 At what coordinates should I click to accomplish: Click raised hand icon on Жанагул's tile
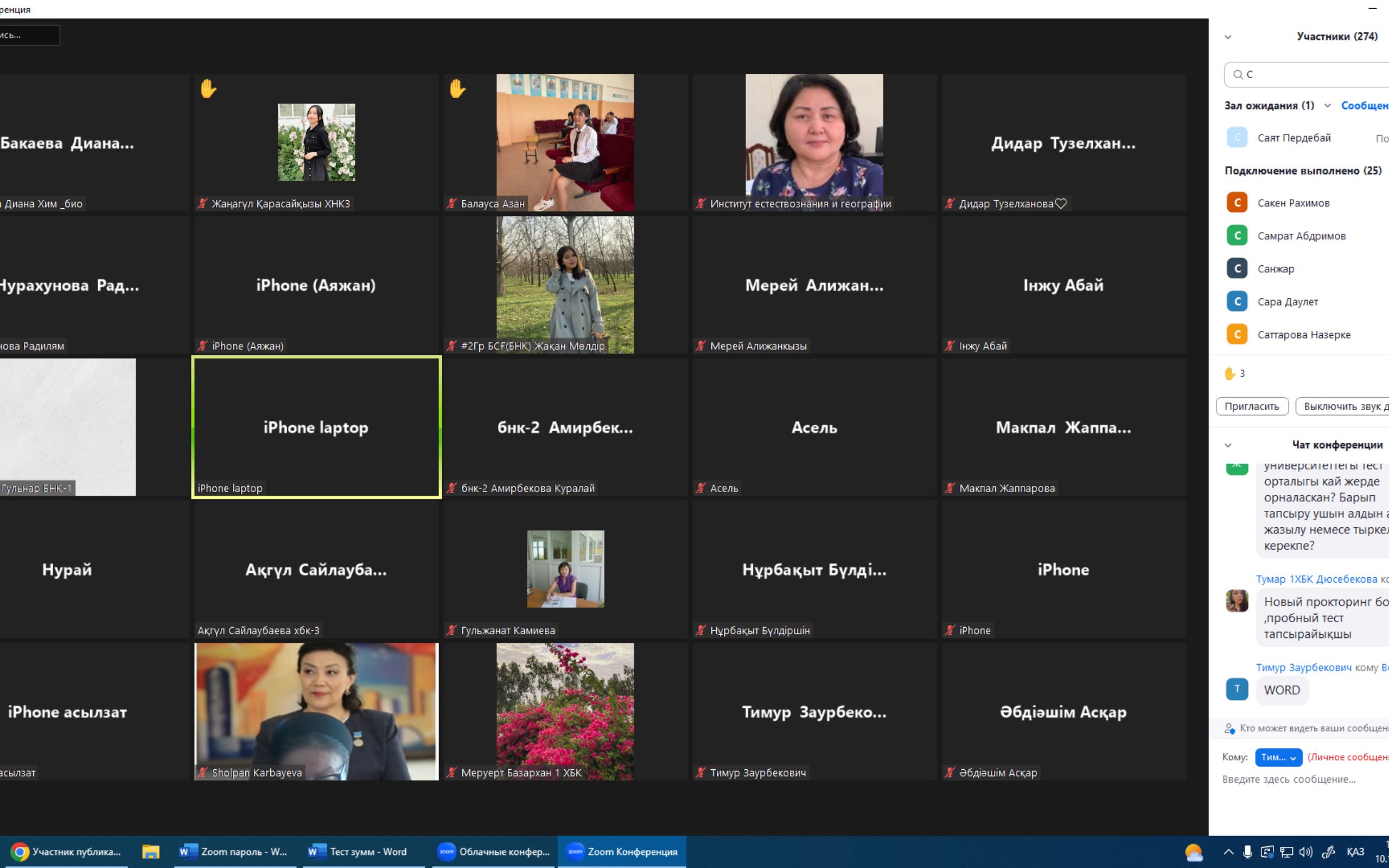tap(208, 89)
